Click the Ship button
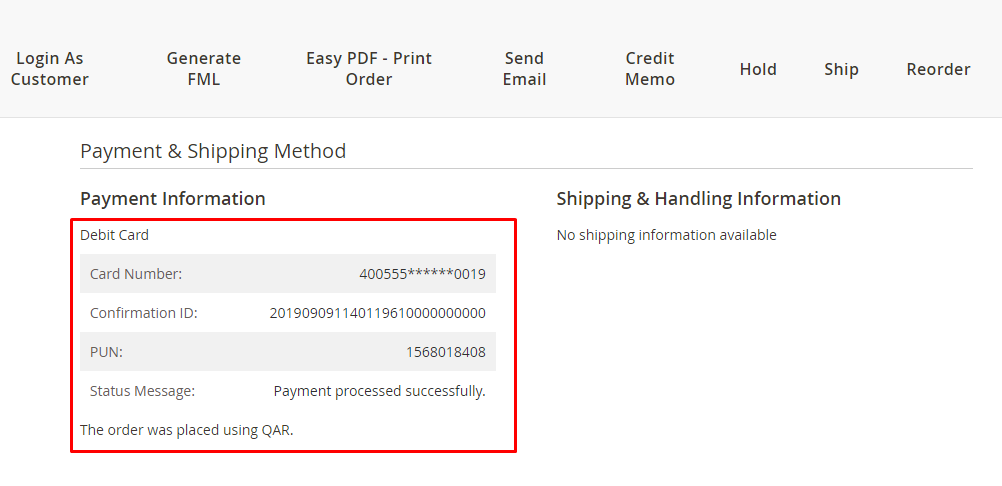This screenshot has width=1002, height=486. [841, 69]
